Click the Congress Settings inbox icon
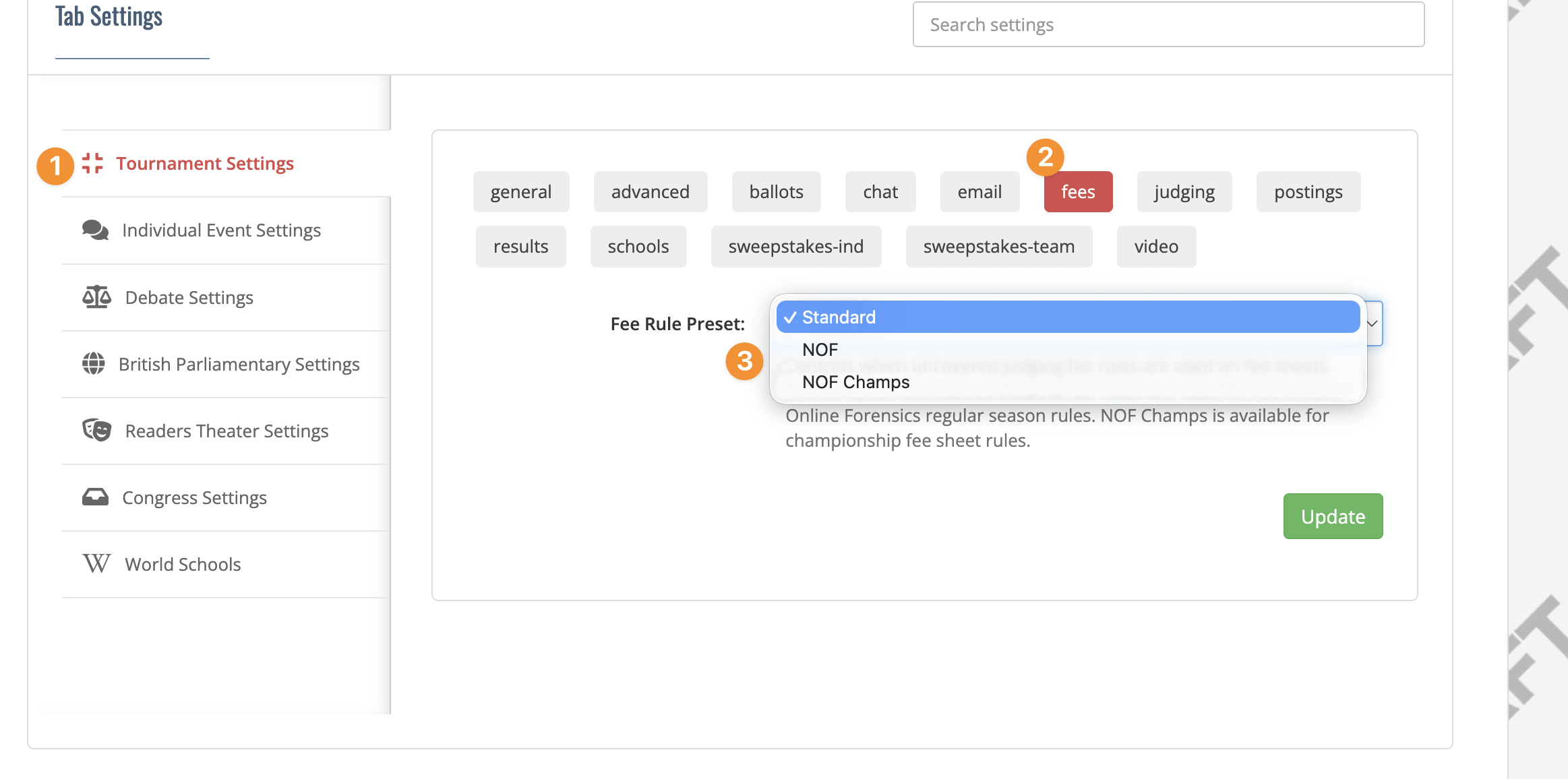Screen dimensions: 1568x779 click(x=95, y=497)
